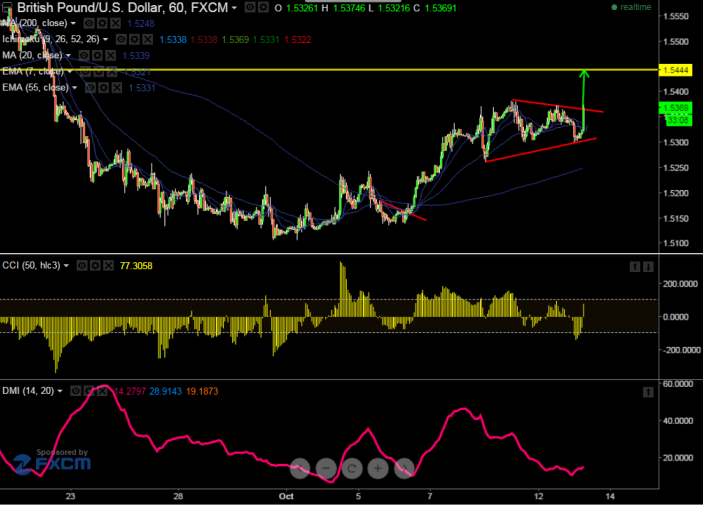Toggle visibility of CCI (50, hlc3)
The width and height of the screenshot is (703, 505).
tap(82, 266)
